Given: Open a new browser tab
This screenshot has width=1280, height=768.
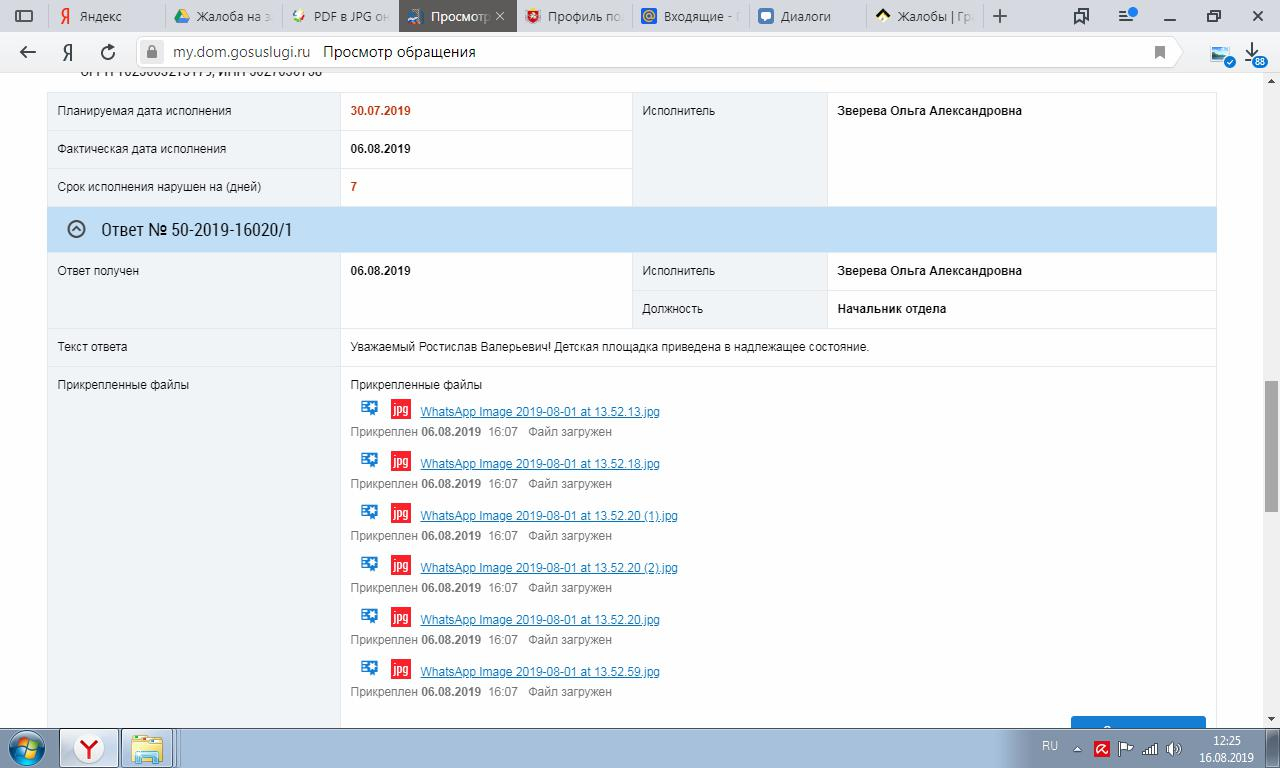Looking at the screenshot, I should 1000,16.
